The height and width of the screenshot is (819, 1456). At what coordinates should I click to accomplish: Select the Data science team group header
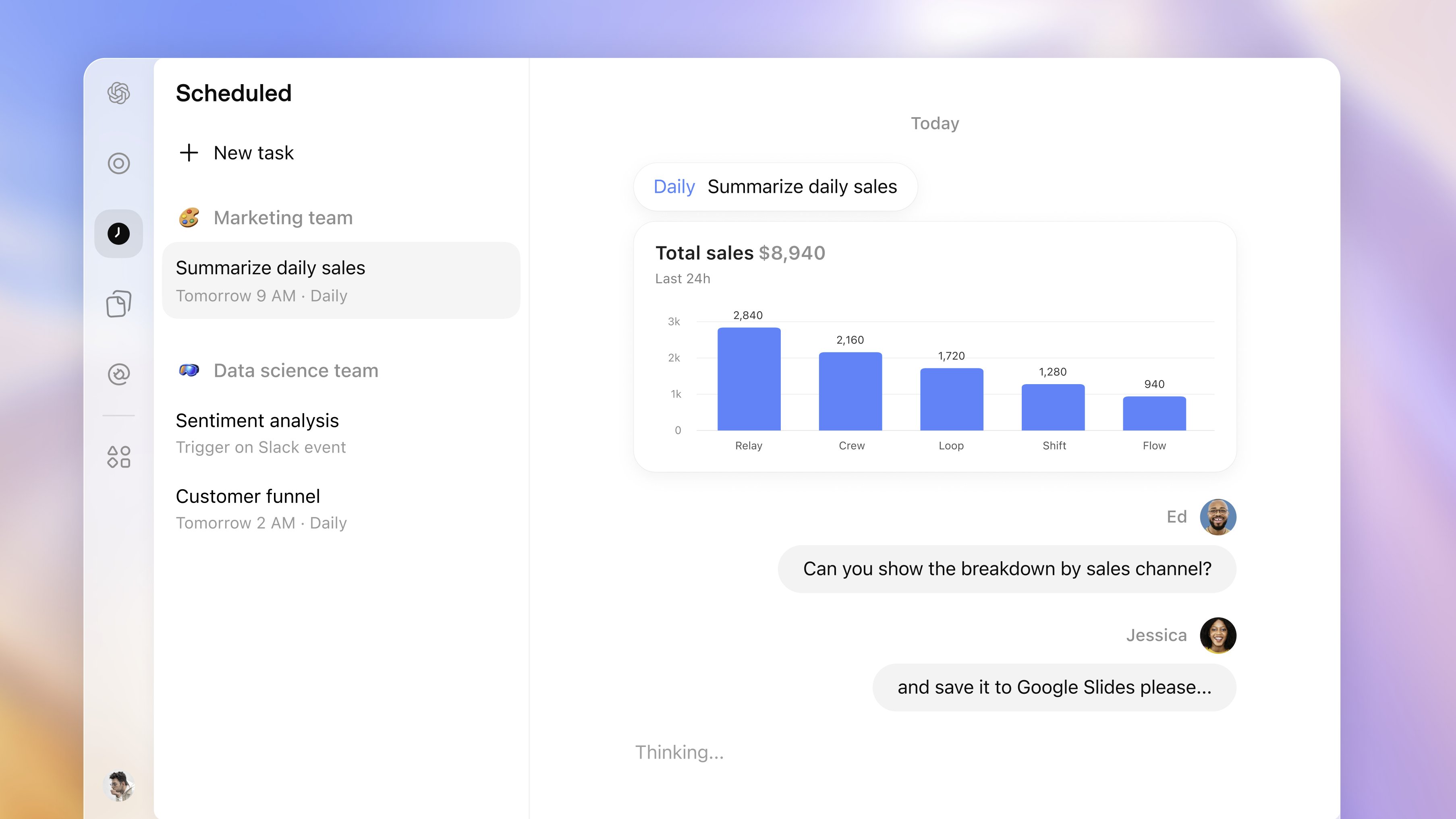[x=278, y=370]
